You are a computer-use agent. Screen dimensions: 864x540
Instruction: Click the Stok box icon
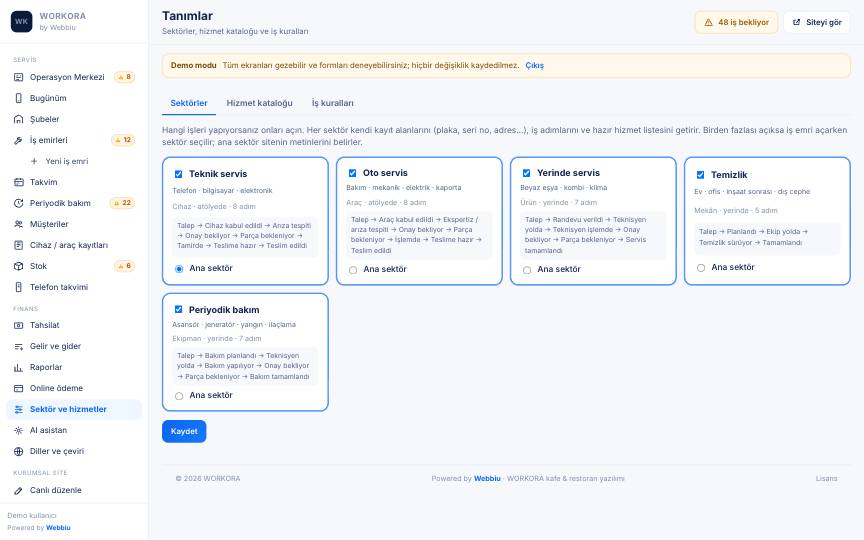click(18, 266)
